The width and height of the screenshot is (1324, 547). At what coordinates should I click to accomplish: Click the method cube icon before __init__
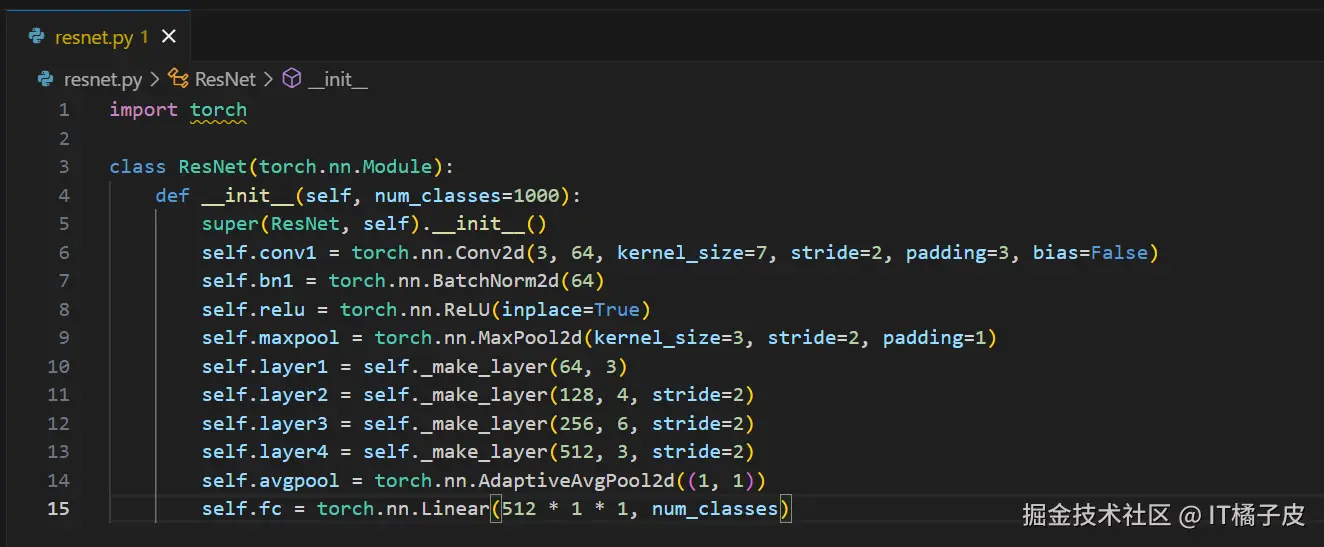(x=292, y=79)
